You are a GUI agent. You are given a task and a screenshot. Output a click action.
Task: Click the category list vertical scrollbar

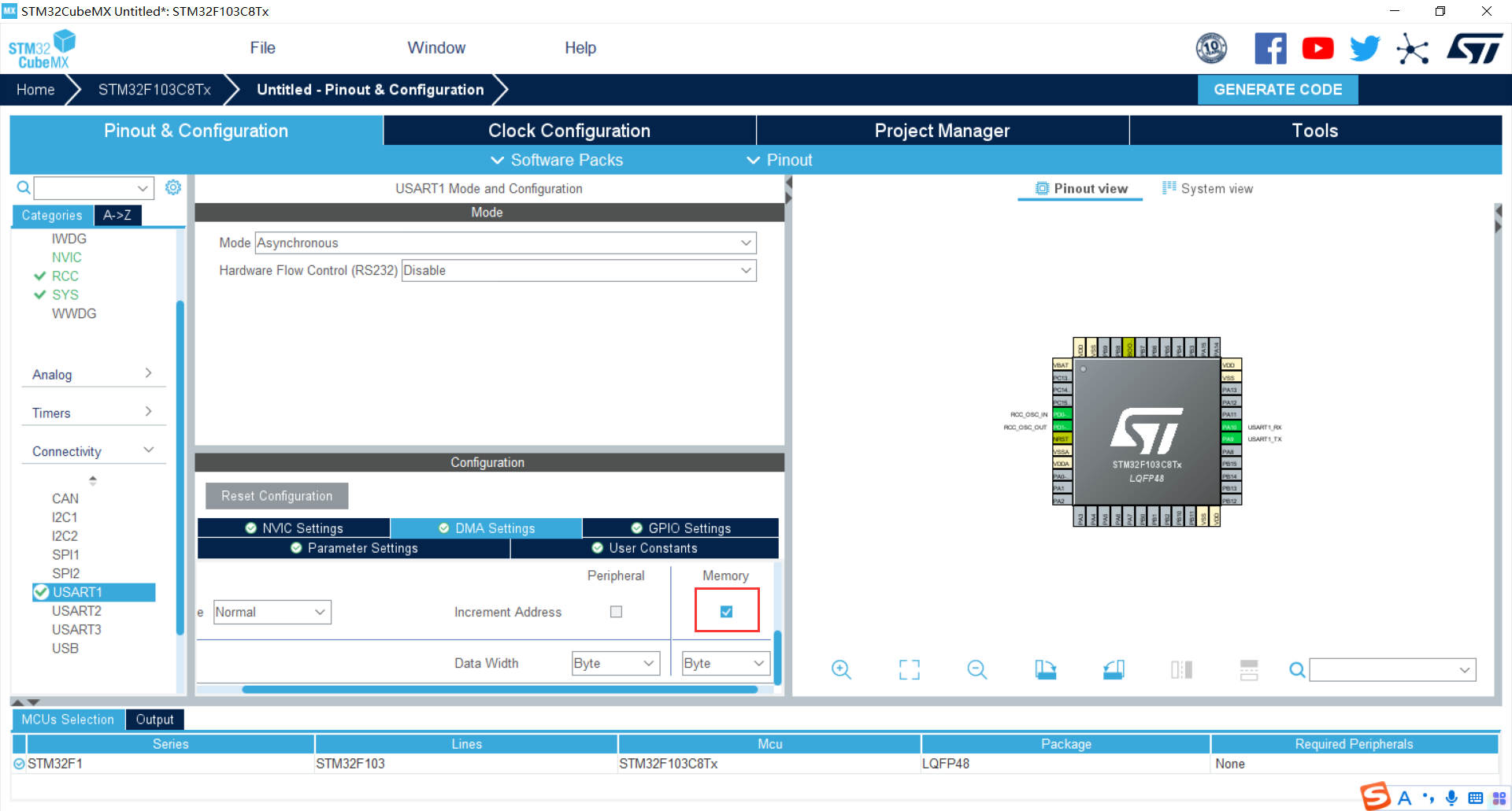point(180,468)
